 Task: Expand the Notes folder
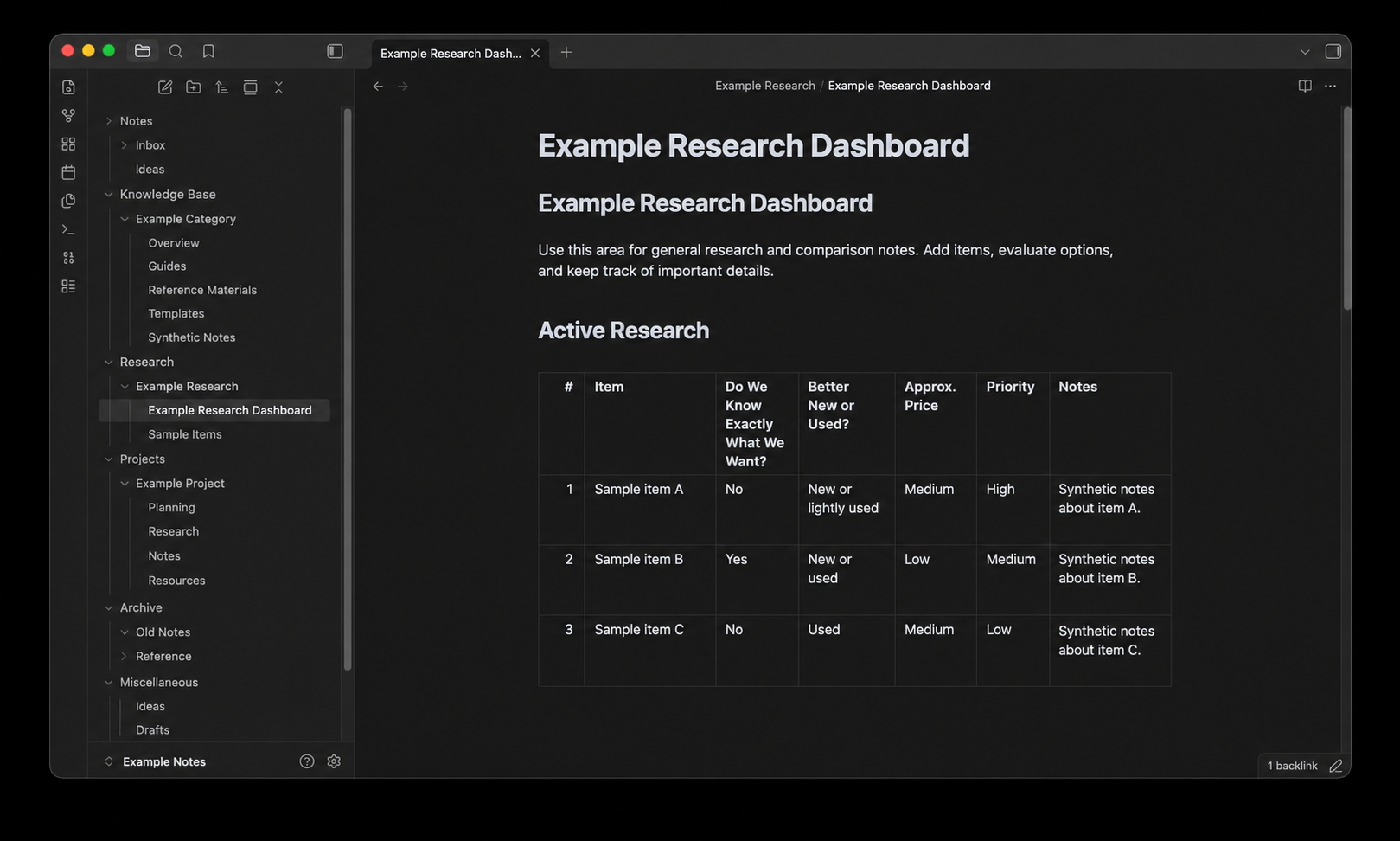109,121
